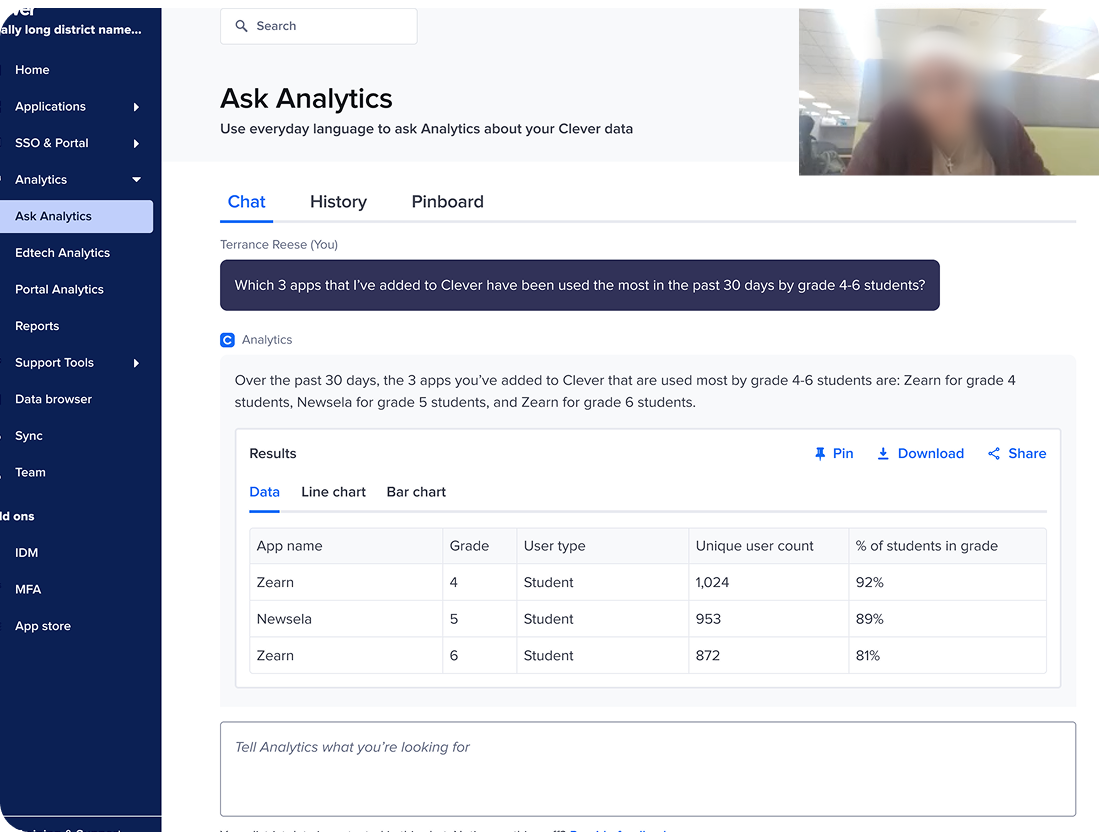
Task: Open the Pinboard tab
Action: (x=447, y=202)
